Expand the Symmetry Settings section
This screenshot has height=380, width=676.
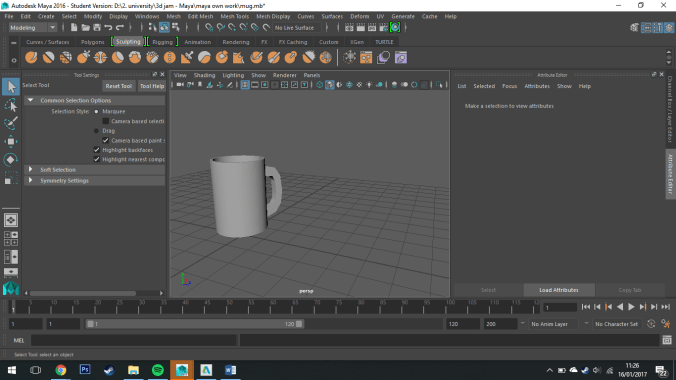point(31,180)
